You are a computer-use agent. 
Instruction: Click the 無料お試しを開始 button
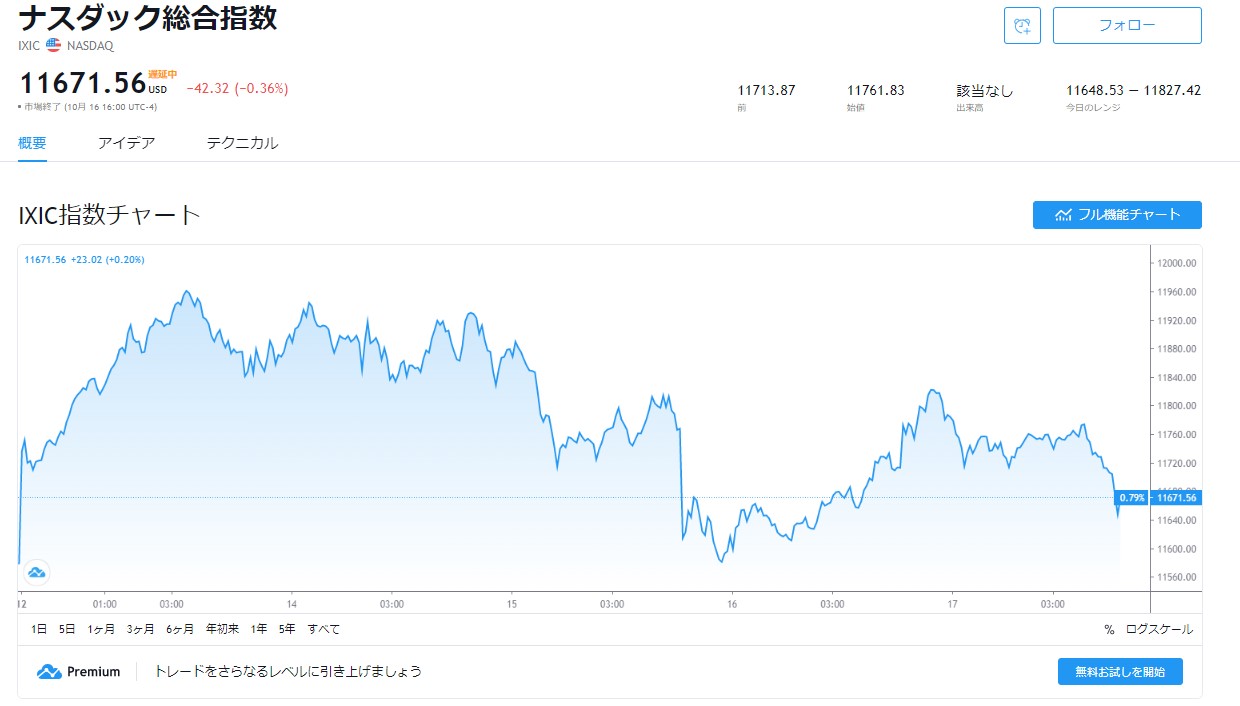tap(1120, 671)
